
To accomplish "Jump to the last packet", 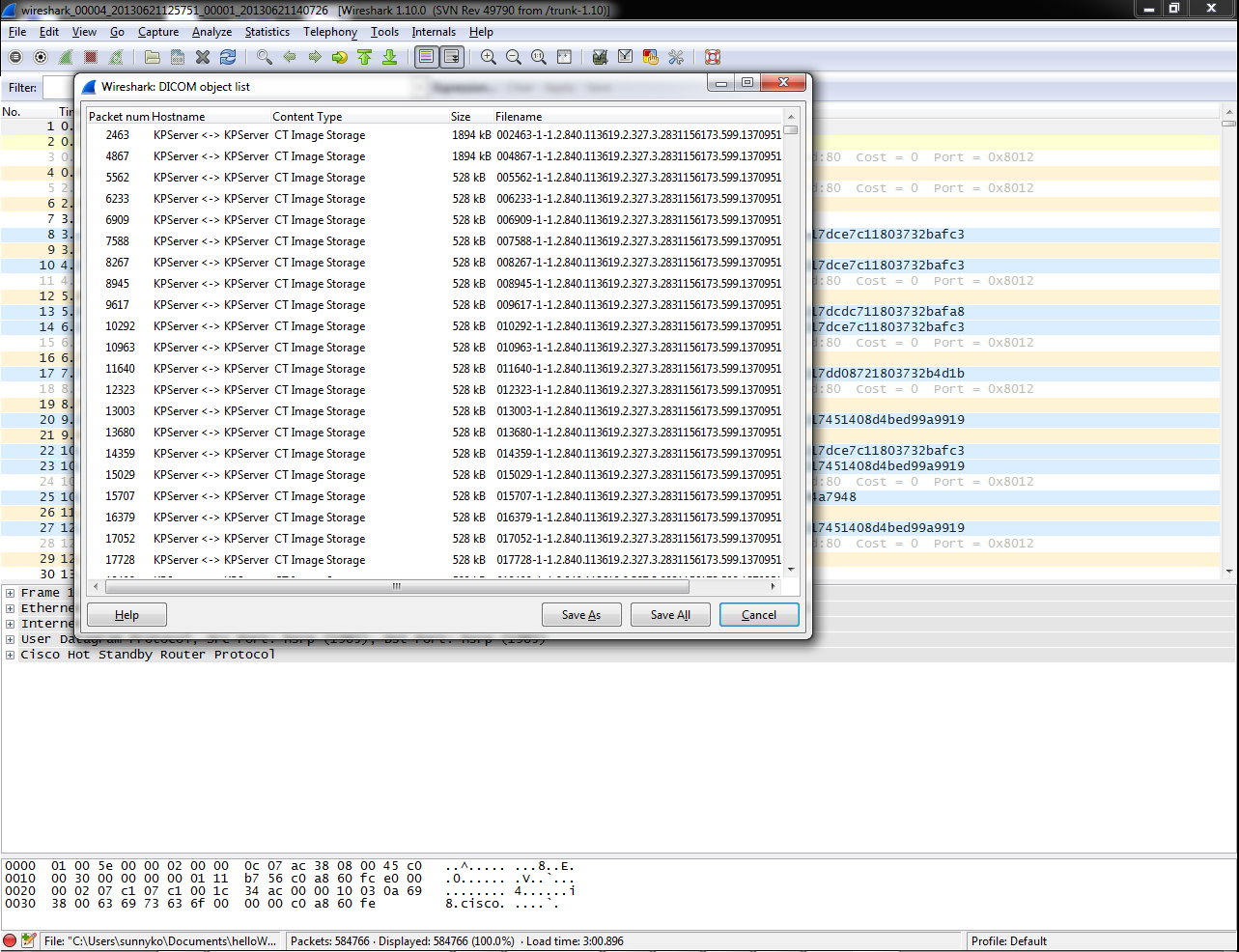I will pyautogui.click(x=390, y=58).
